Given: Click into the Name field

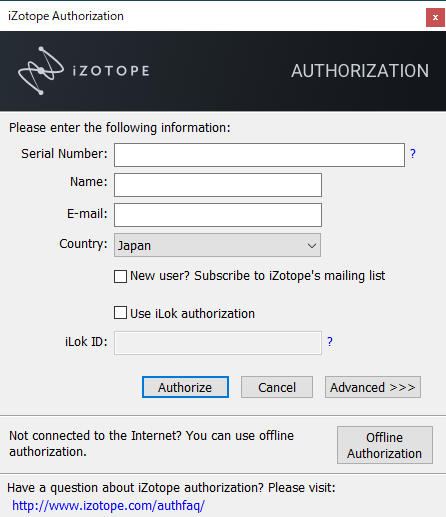Looking at the screenshot, I should [218, 185].
